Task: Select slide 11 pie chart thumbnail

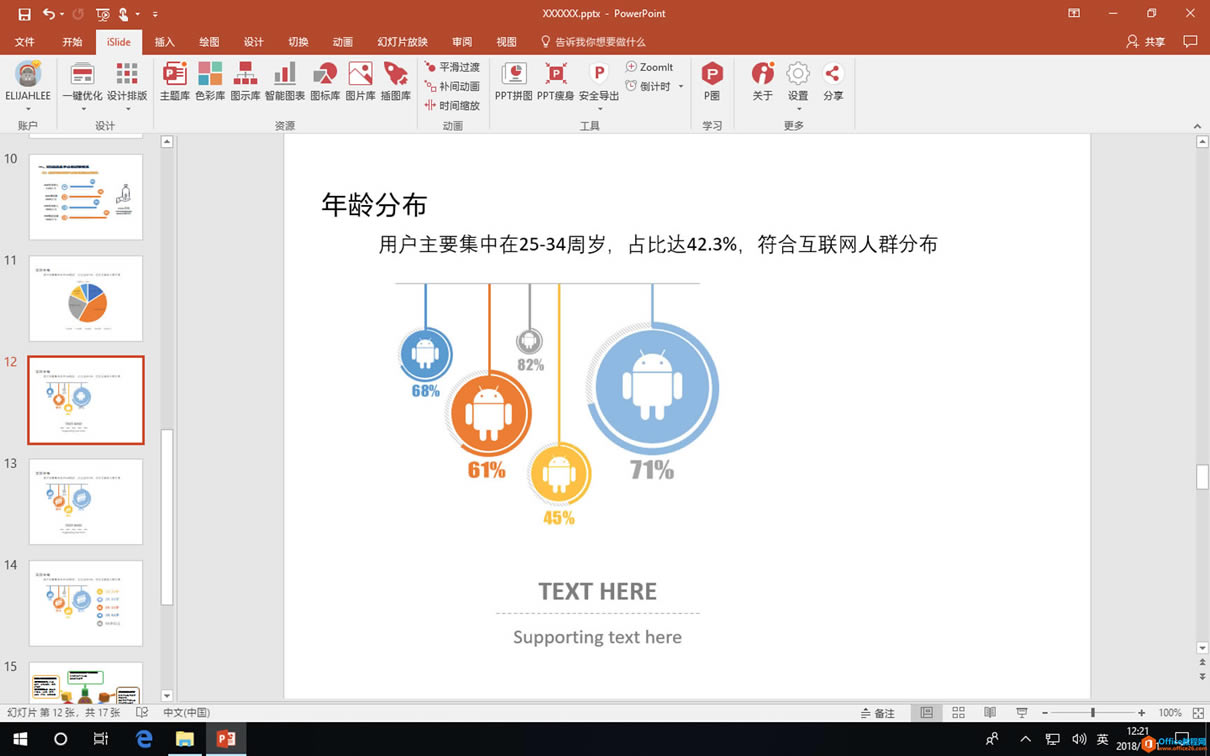Action: [x=86, y=298]
